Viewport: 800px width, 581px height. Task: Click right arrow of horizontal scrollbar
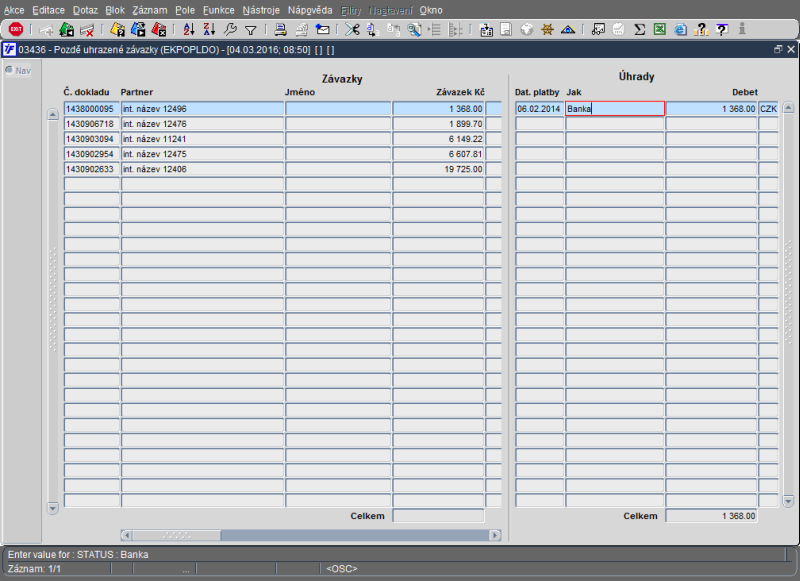click(x=495, y=535)
